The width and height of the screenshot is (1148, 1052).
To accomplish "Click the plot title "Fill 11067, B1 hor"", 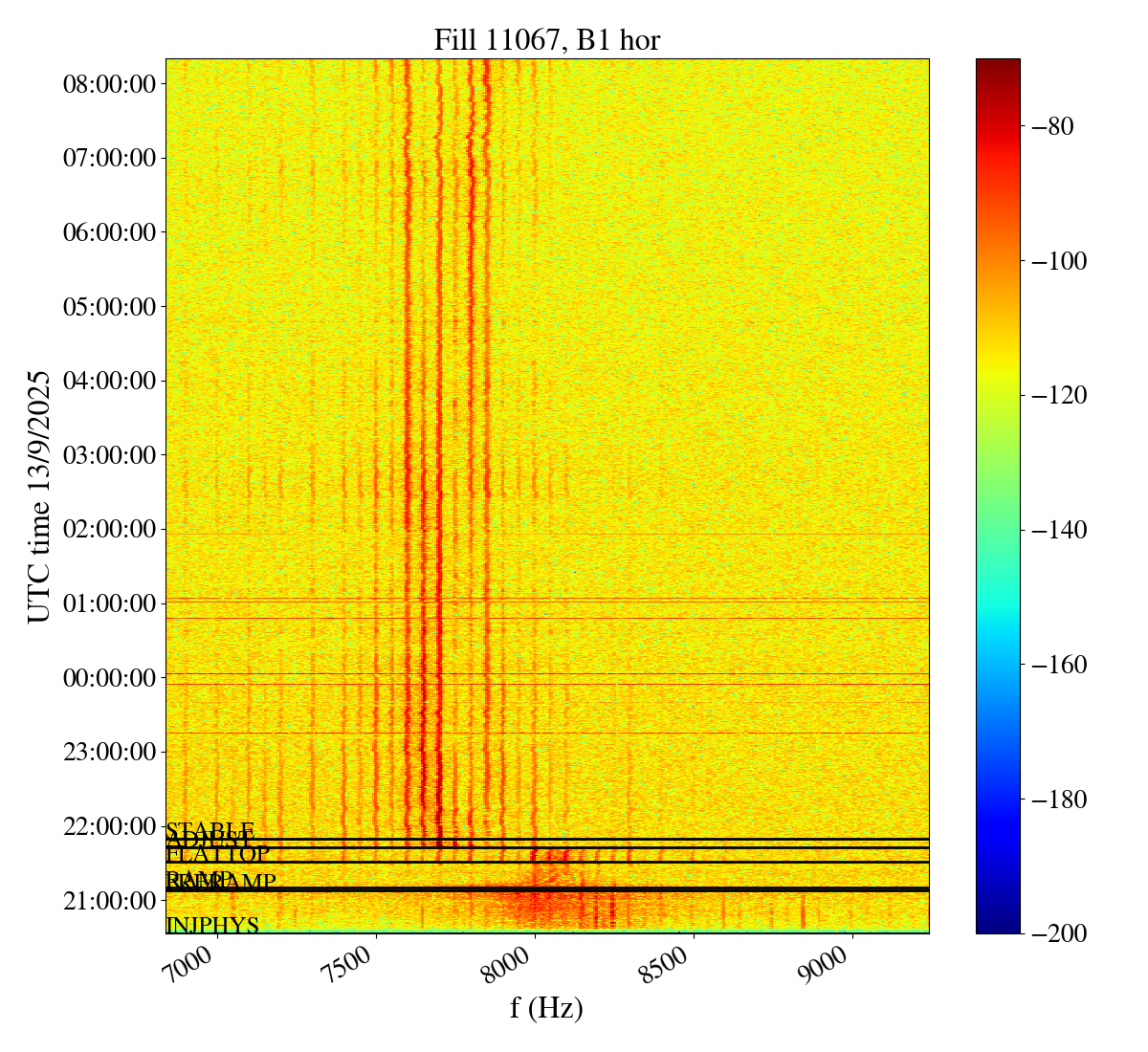I will [546, 39].
